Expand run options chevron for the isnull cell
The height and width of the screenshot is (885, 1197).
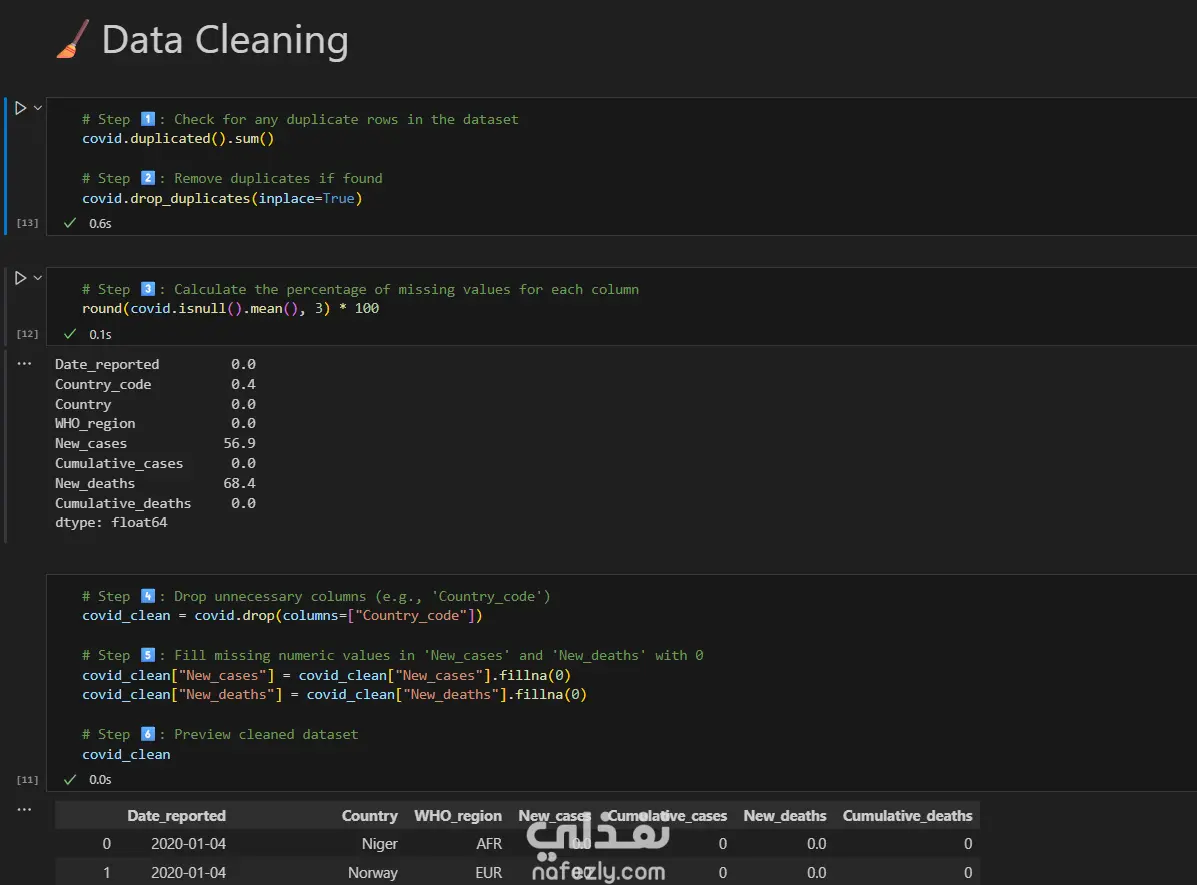click(x=38, y=278)
